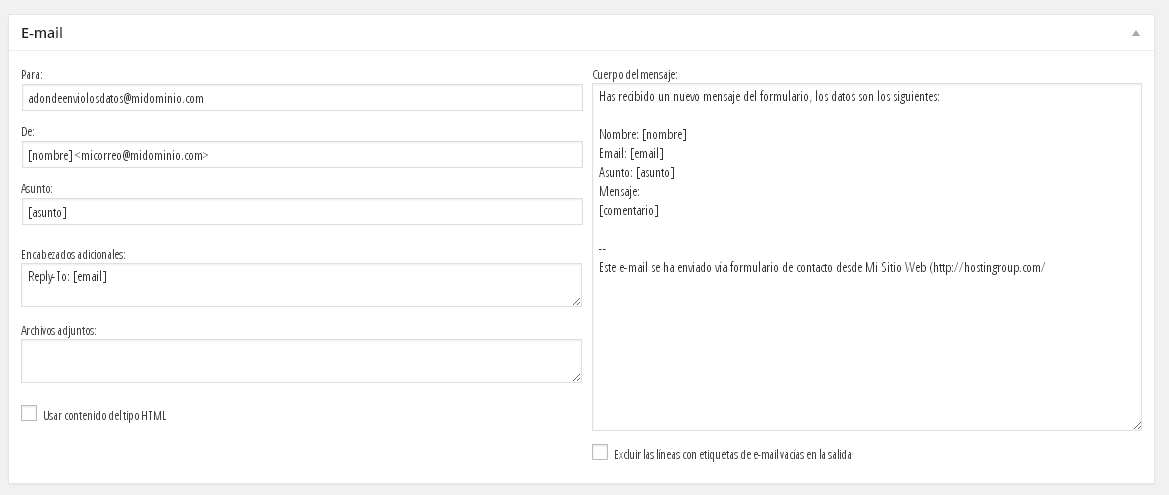Screen dimensions: 1169x495
Task: Click the Nombre: [nombre] line in body
Action: click(x=643, y=135)
